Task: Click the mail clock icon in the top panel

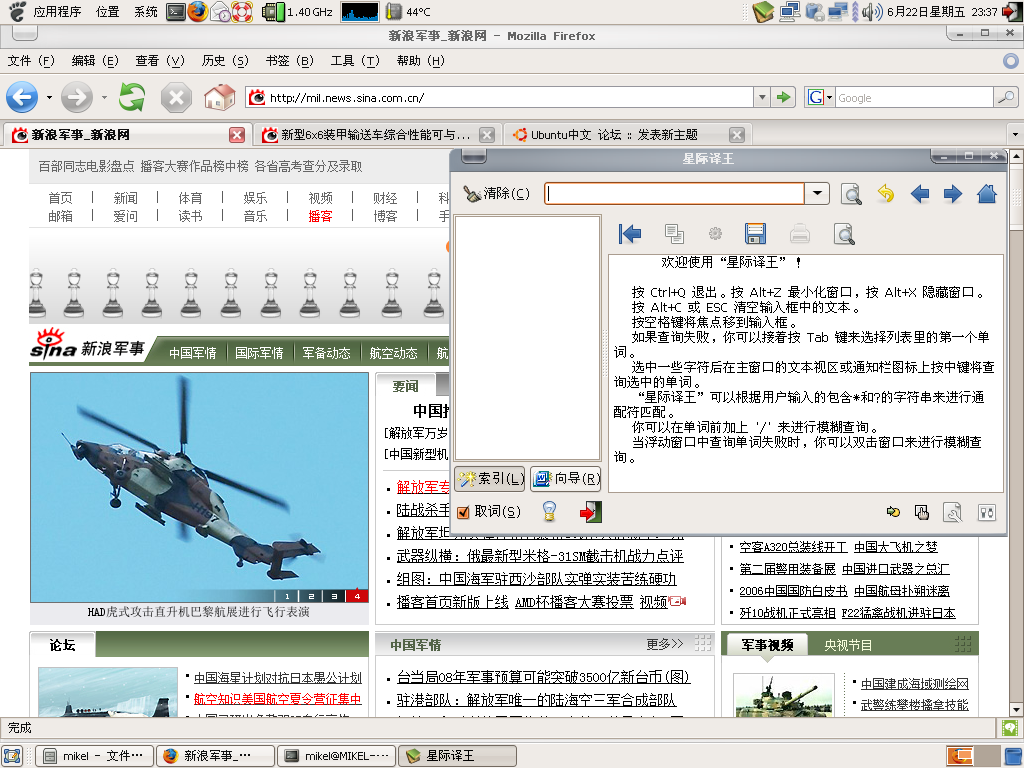Action: tap(220, 11)
